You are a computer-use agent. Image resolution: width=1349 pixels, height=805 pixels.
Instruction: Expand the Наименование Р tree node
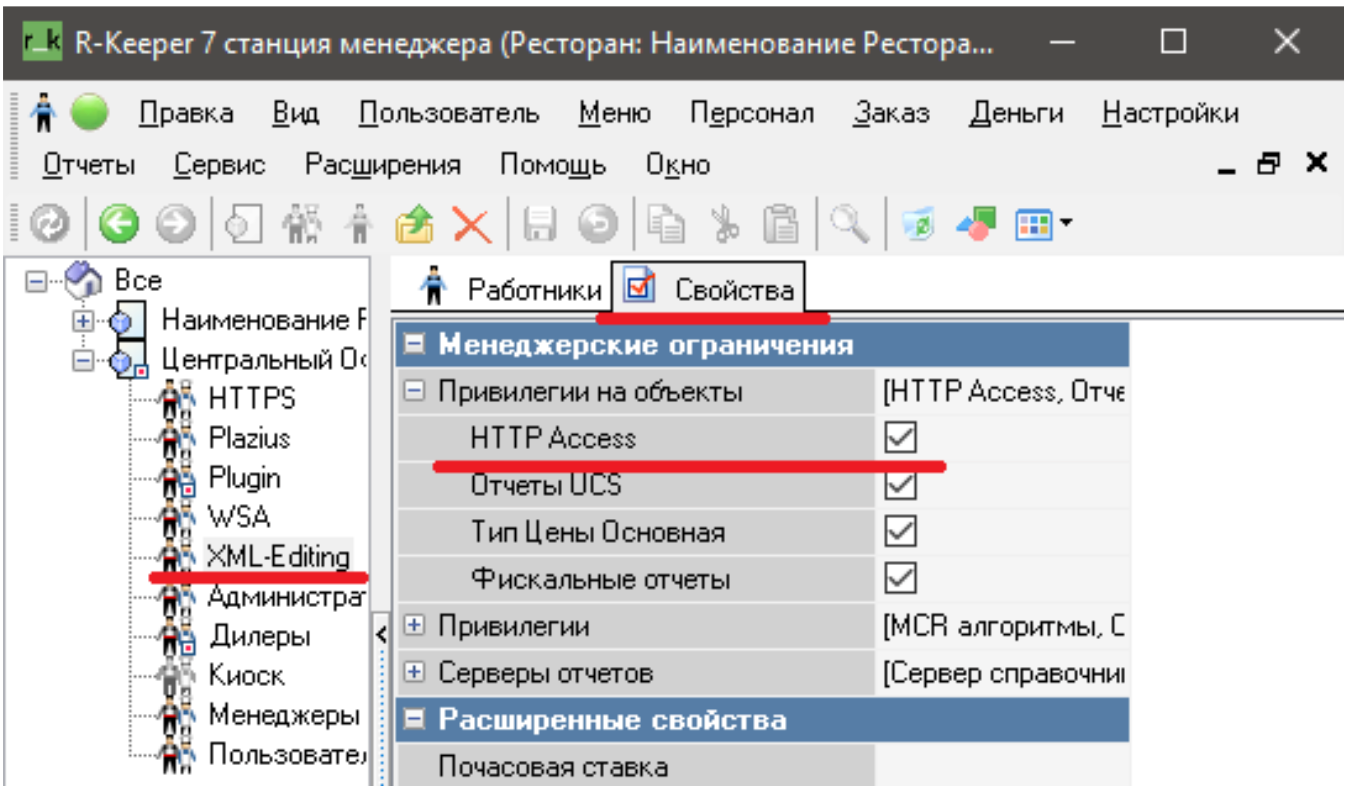85,322
